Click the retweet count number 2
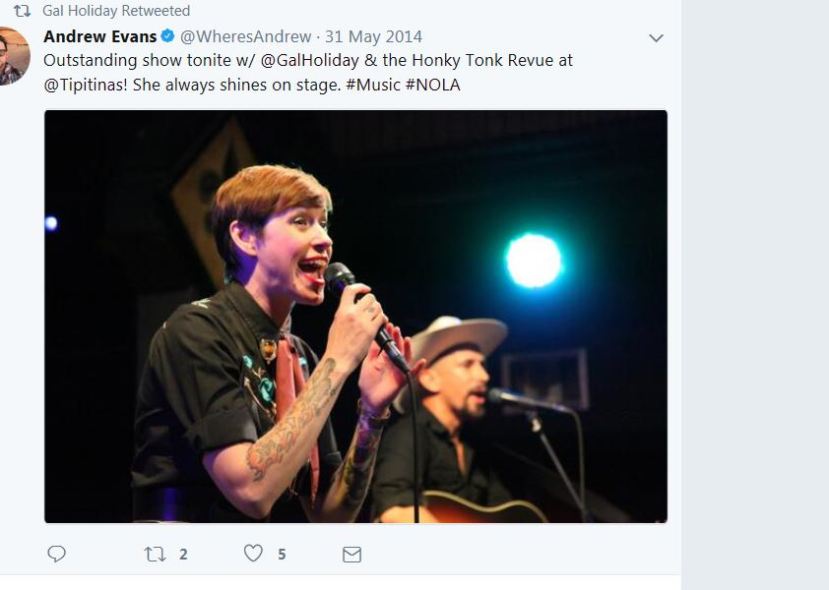The width and height of the screenshot is (829, 590). click(183, 554)
